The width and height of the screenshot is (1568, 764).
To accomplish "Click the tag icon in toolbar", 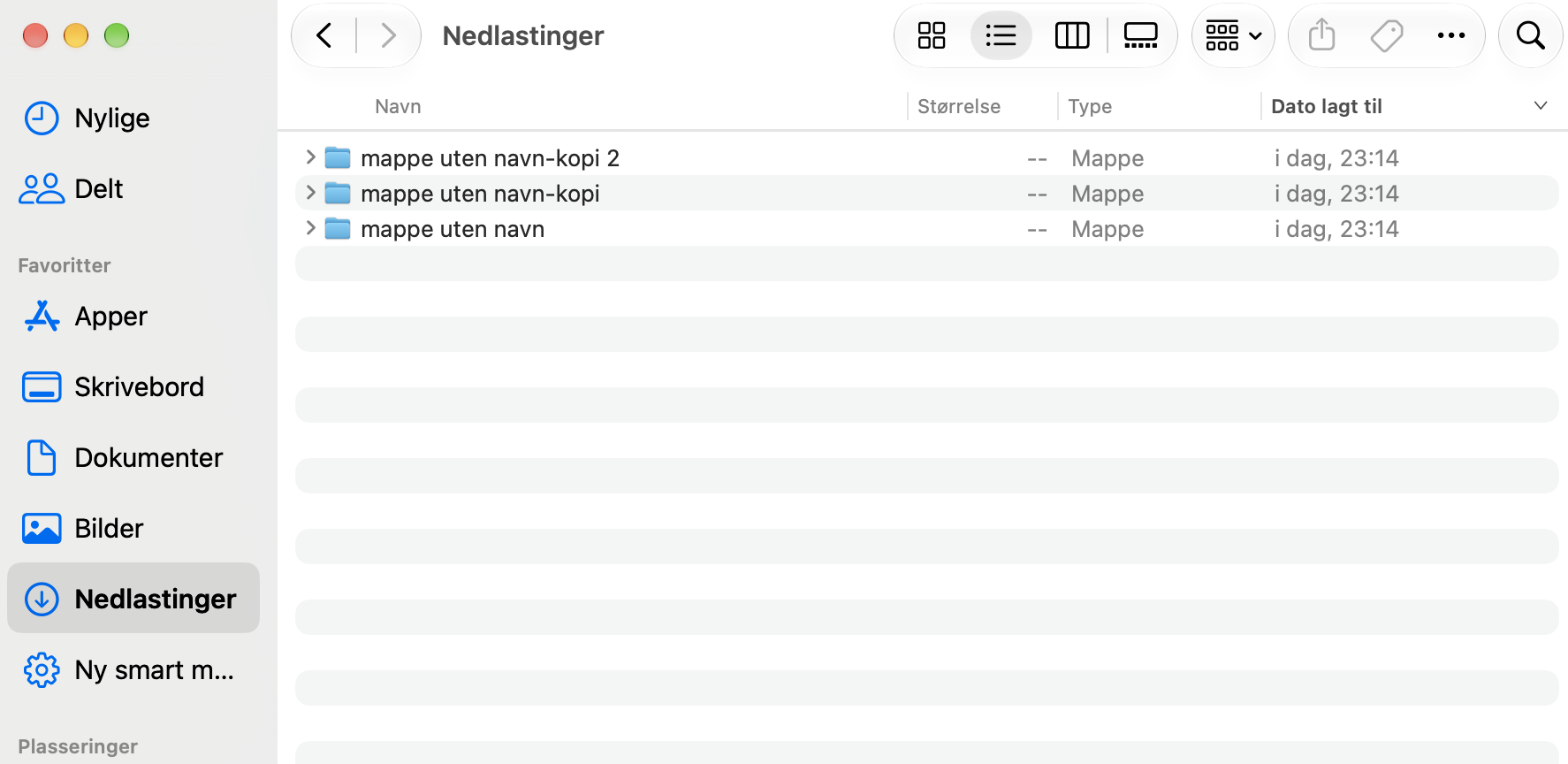I will 1387,35.
